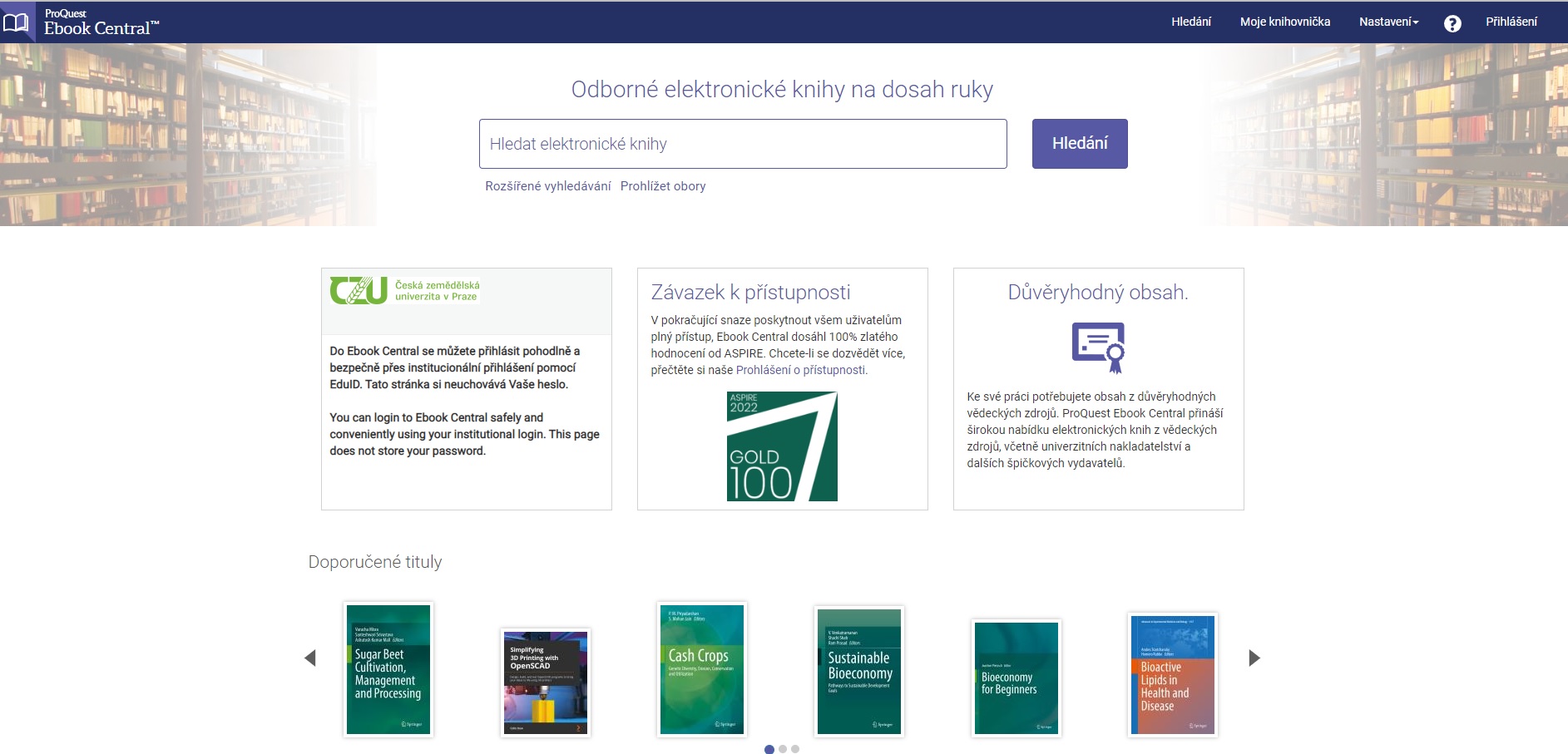Select the third carousel page dot

[x=795, y=749]
